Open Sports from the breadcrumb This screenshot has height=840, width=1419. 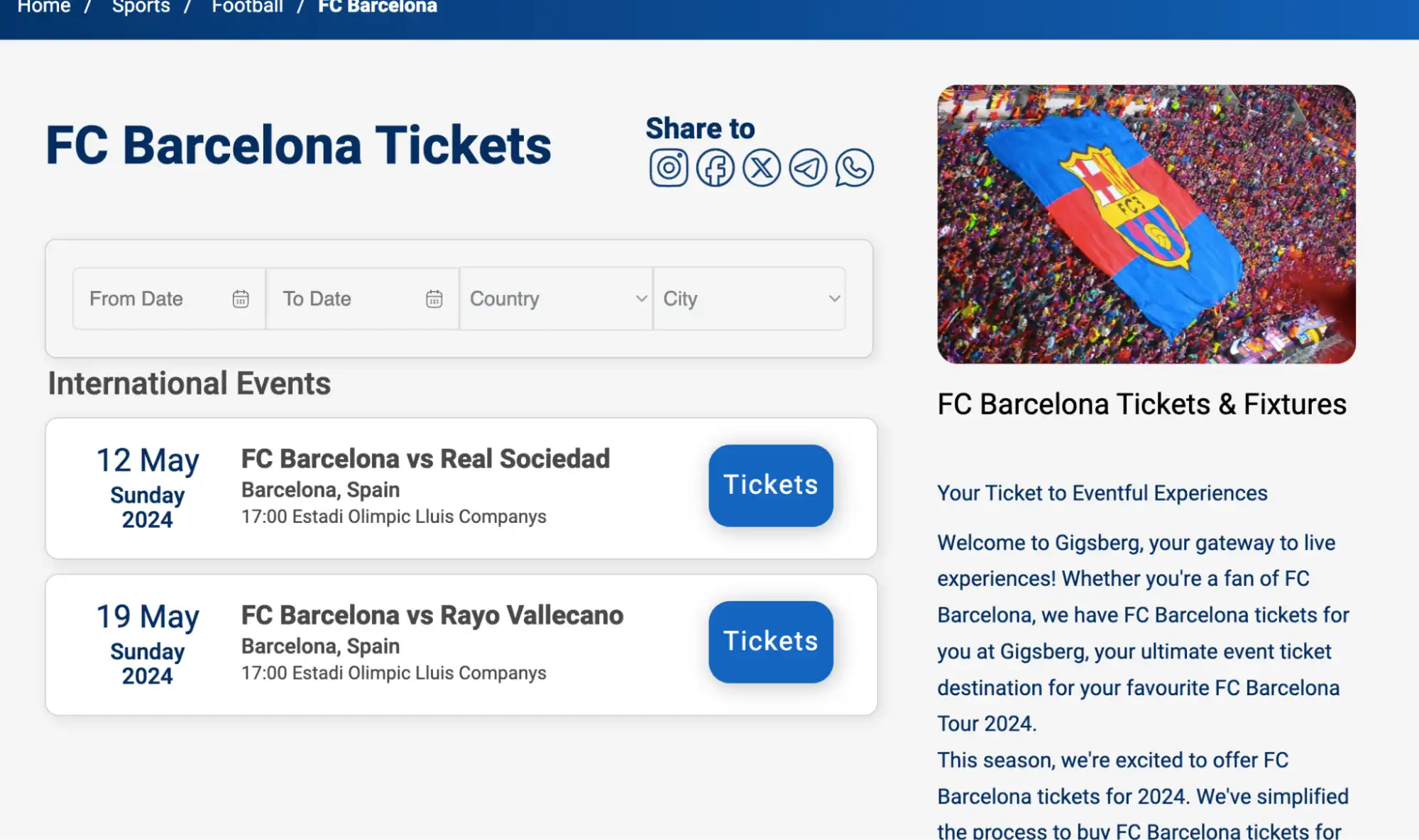point(141,7)
